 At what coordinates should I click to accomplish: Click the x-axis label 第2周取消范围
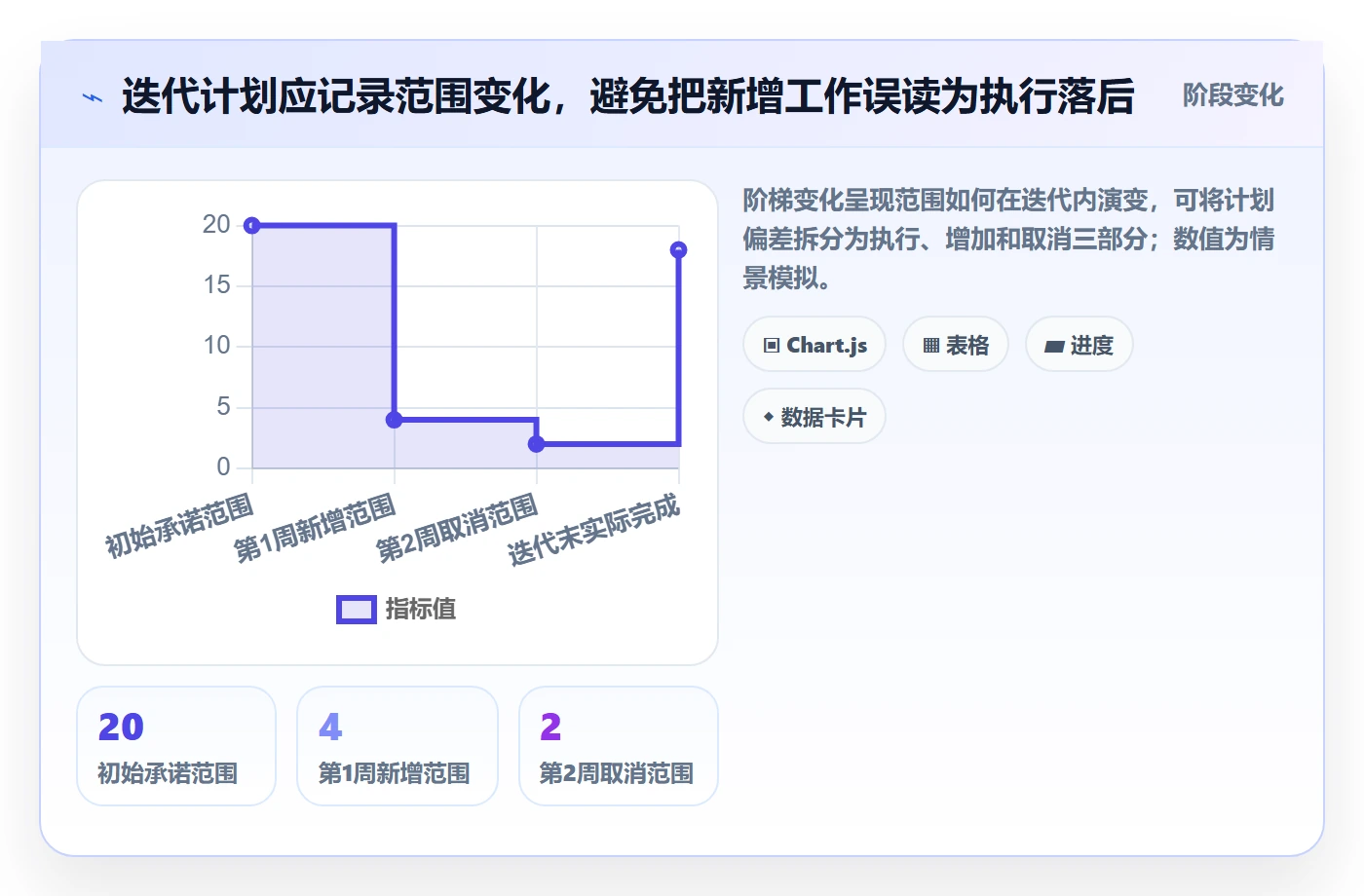458,528
